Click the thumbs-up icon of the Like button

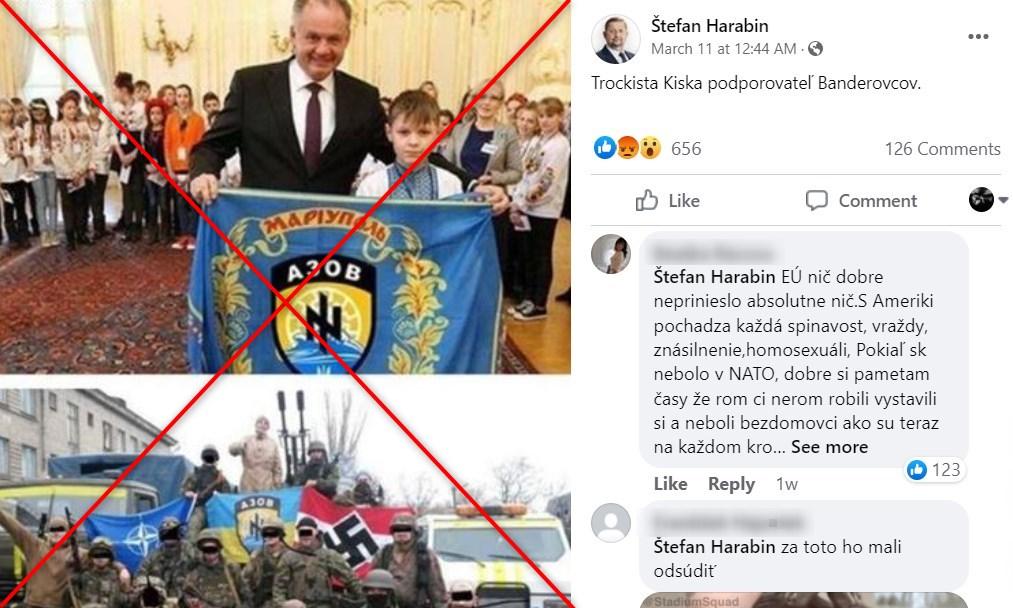647,200
